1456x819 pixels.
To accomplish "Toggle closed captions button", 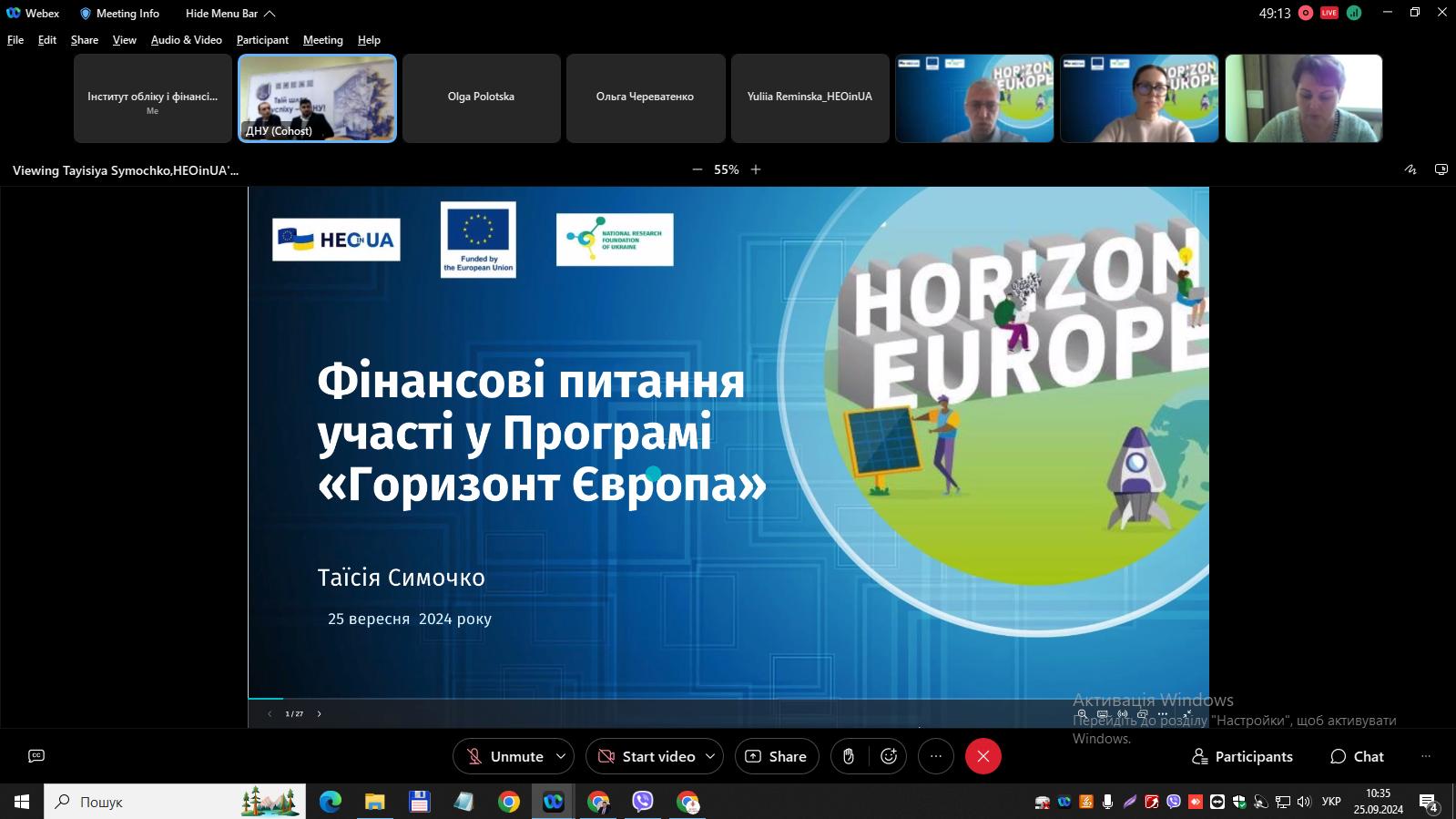I will (x=36, y=756).
